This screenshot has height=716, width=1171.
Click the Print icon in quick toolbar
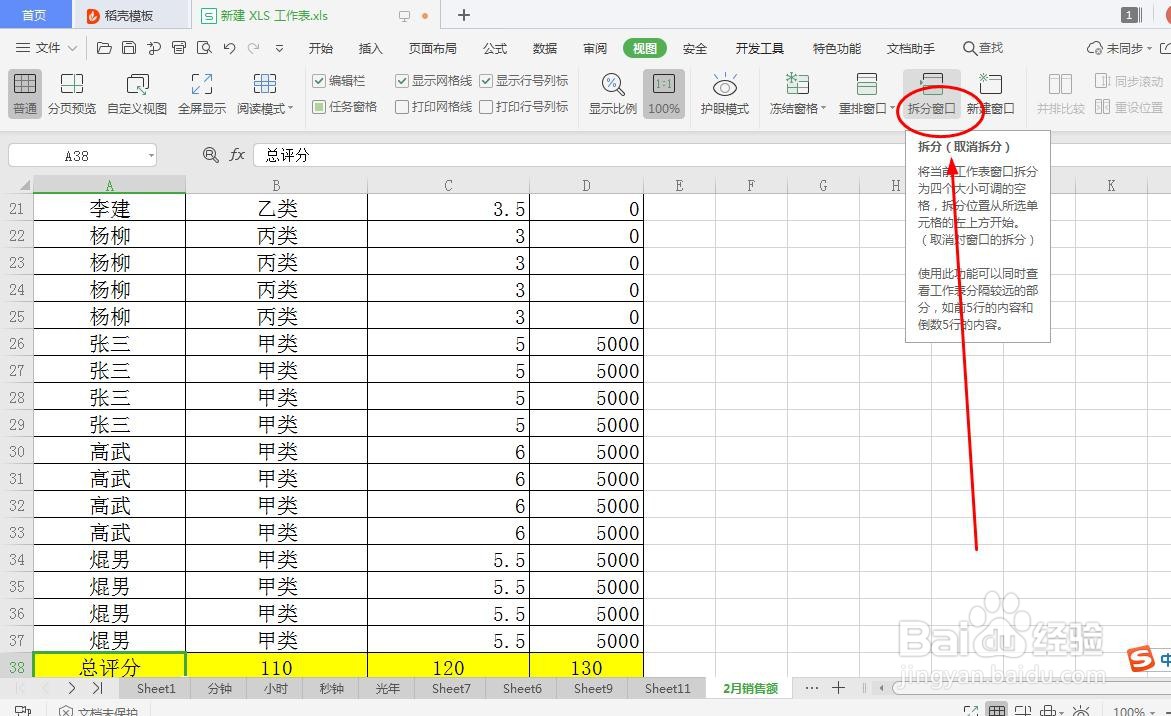(x=179, y=48)
